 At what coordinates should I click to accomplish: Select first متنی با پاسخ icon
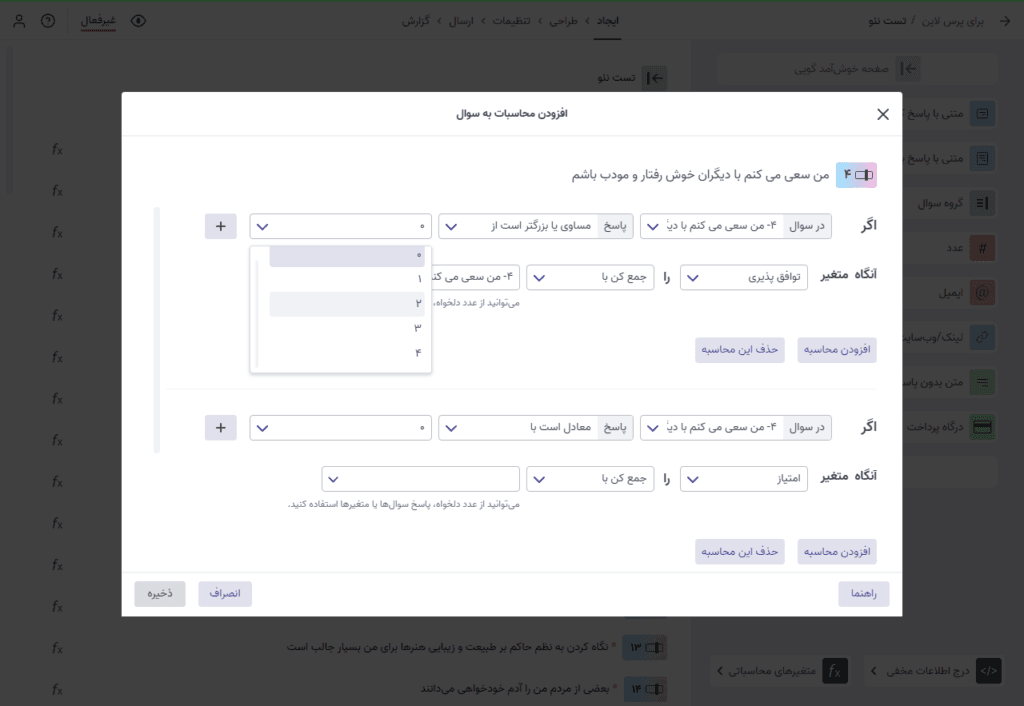[x=982, y=114]
